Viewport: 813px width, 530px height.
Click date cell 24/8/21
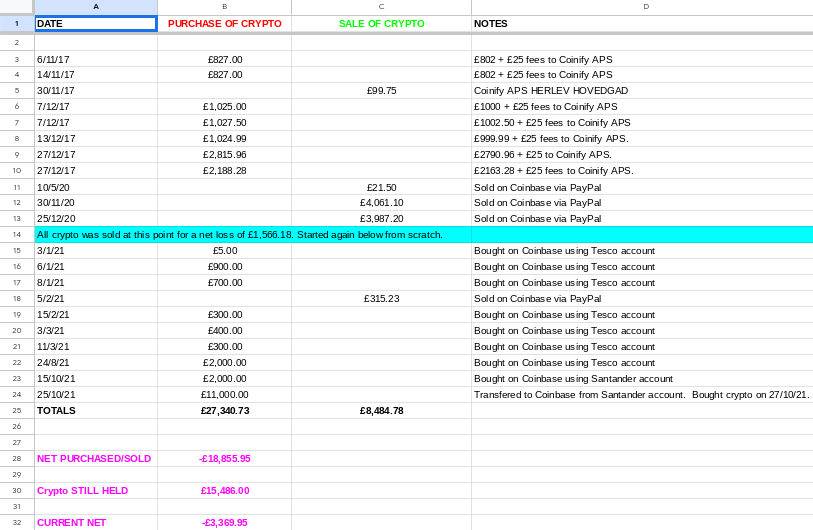tap(96, 362)
